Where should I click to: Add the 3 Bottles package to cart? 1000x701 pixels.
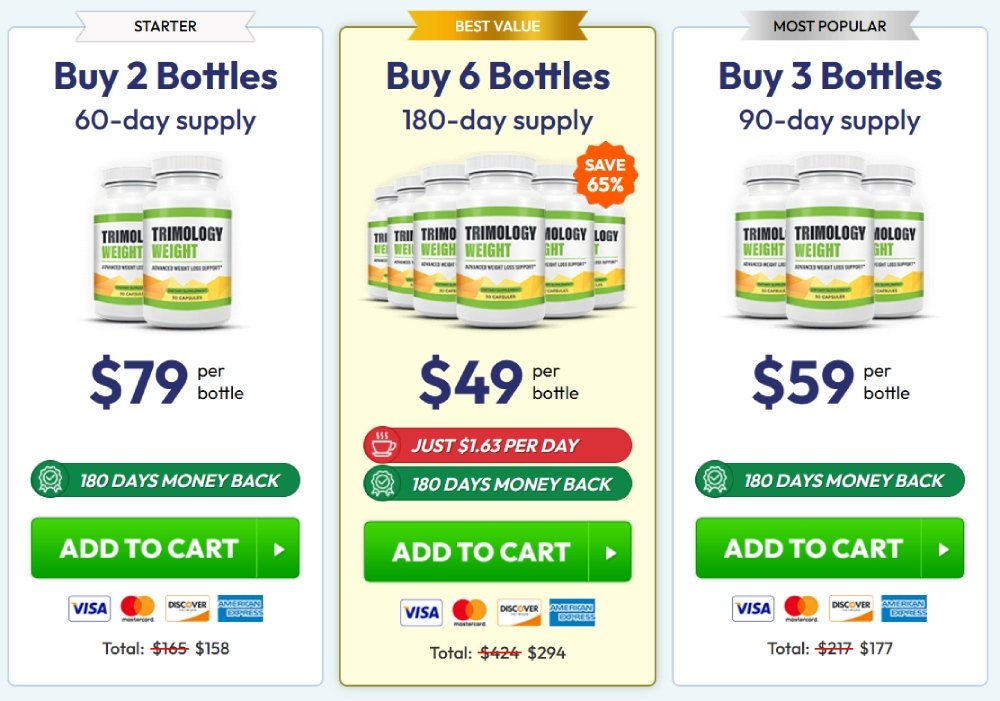pyautogui.click(x=829, y=548)
